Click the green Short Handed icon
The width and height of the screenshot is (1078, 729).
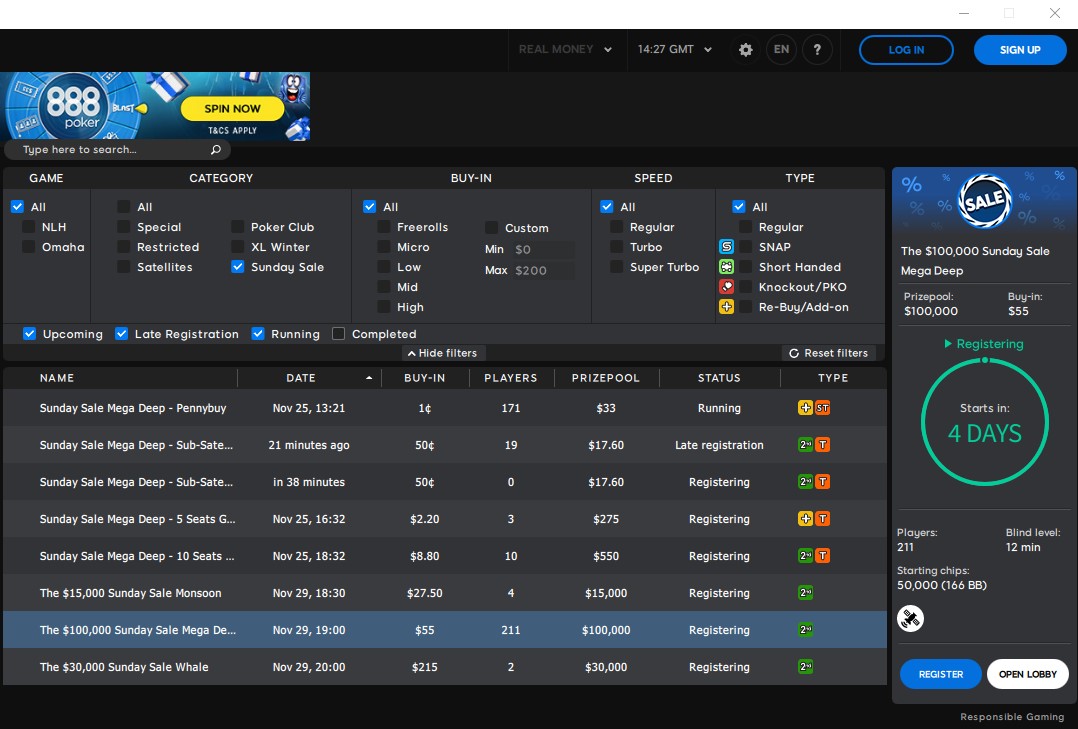pos(727,267)
